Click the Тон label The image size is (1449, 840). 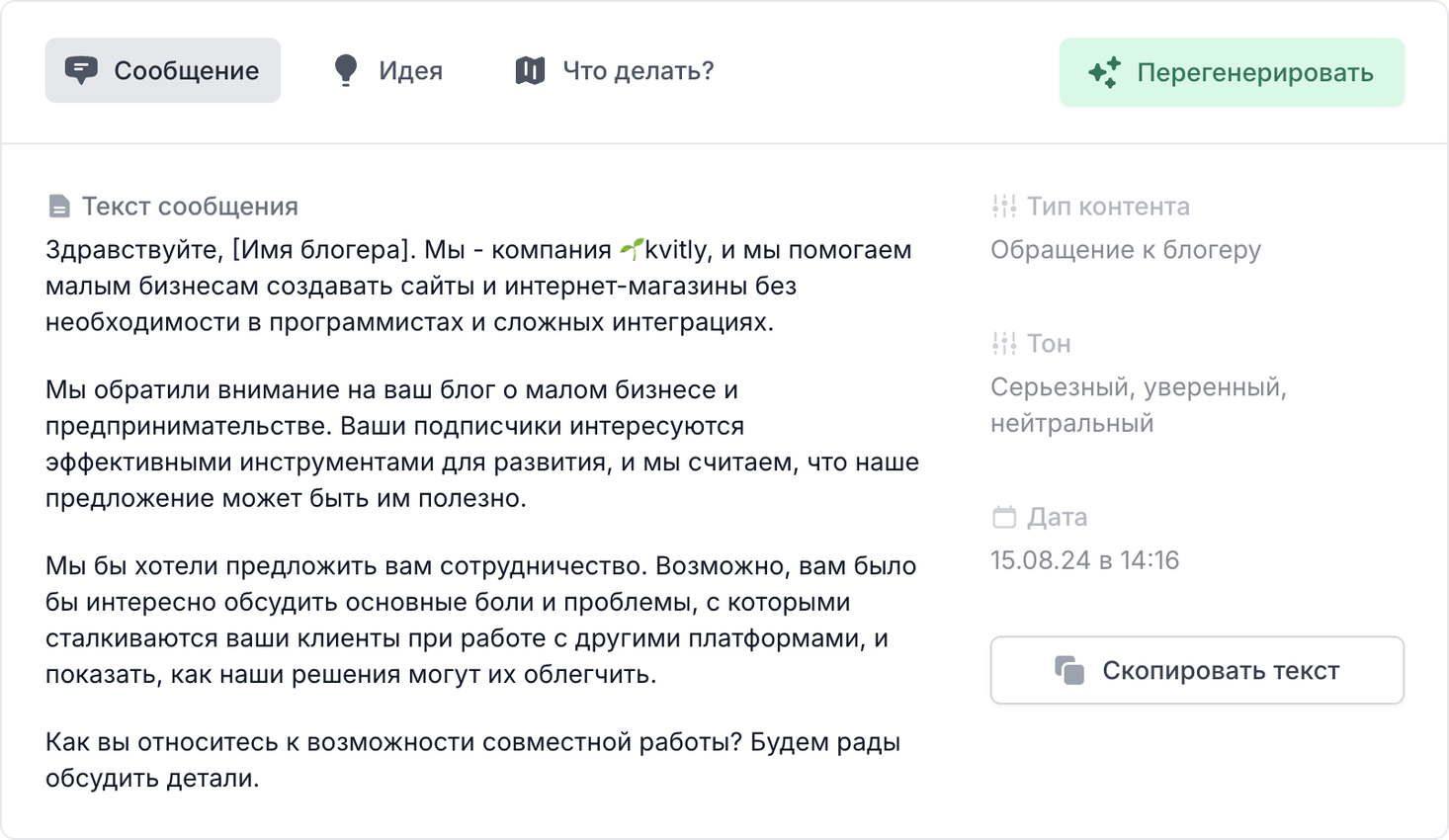[x=1049, y=343]
